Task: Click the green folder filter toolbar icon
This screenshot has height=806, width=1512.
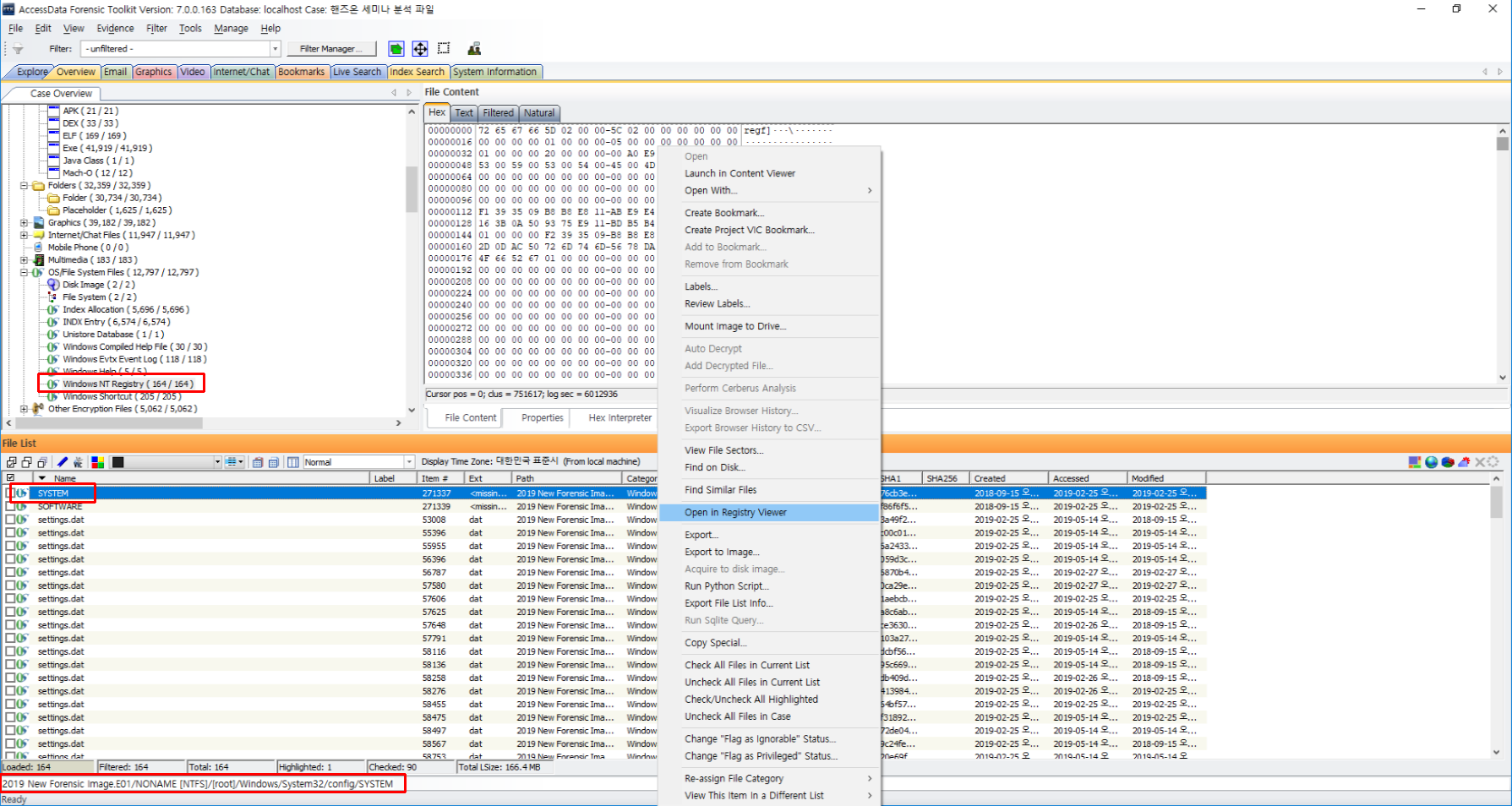Action: 396,49
